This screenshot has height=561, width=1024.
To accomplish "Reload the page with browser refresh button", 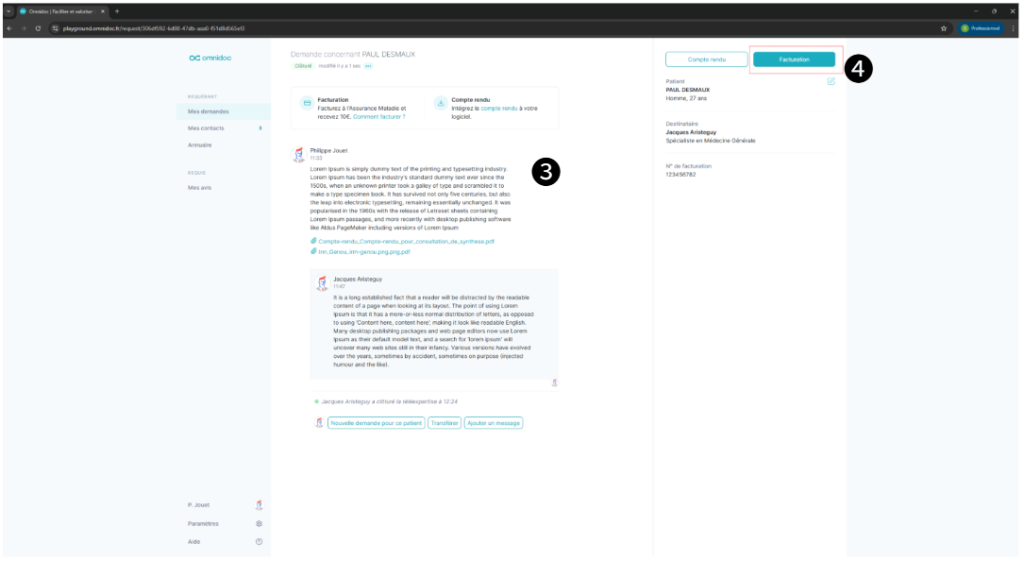I will coord(38,28).
